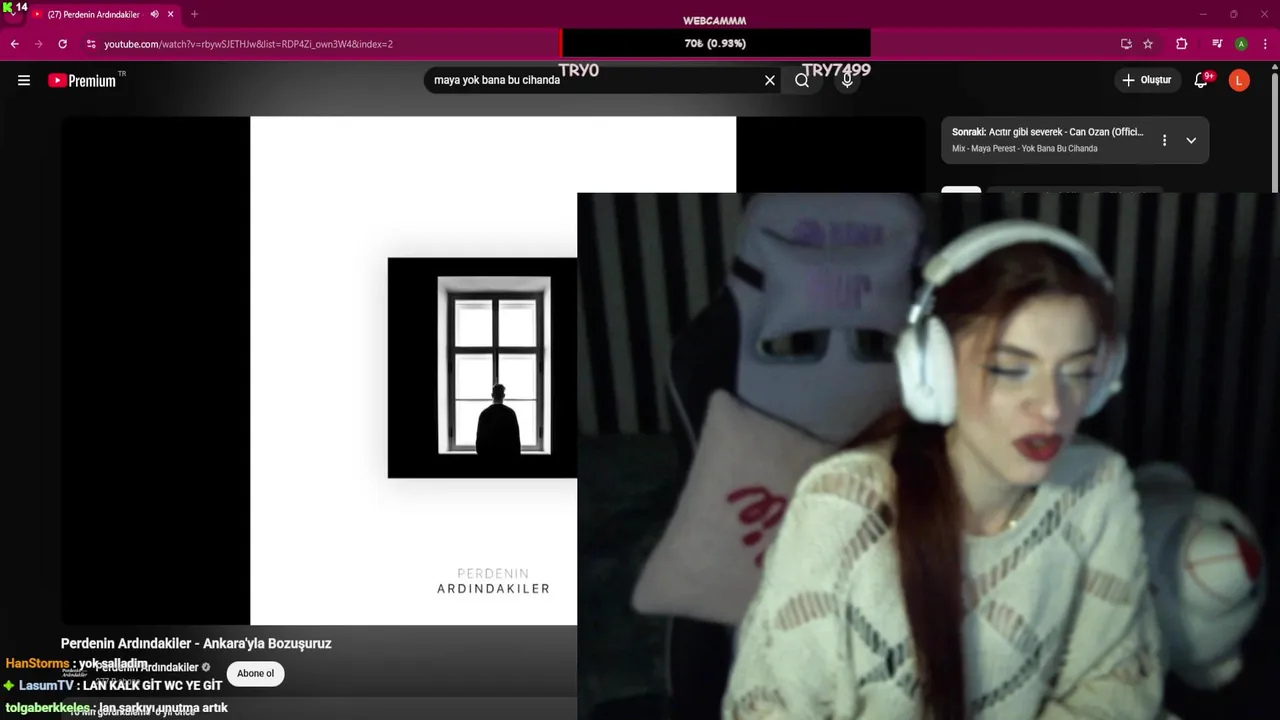Screen dimensions: 1280x720
Task: Subscribe using the Abone ol button
Action: click(255, 673)
